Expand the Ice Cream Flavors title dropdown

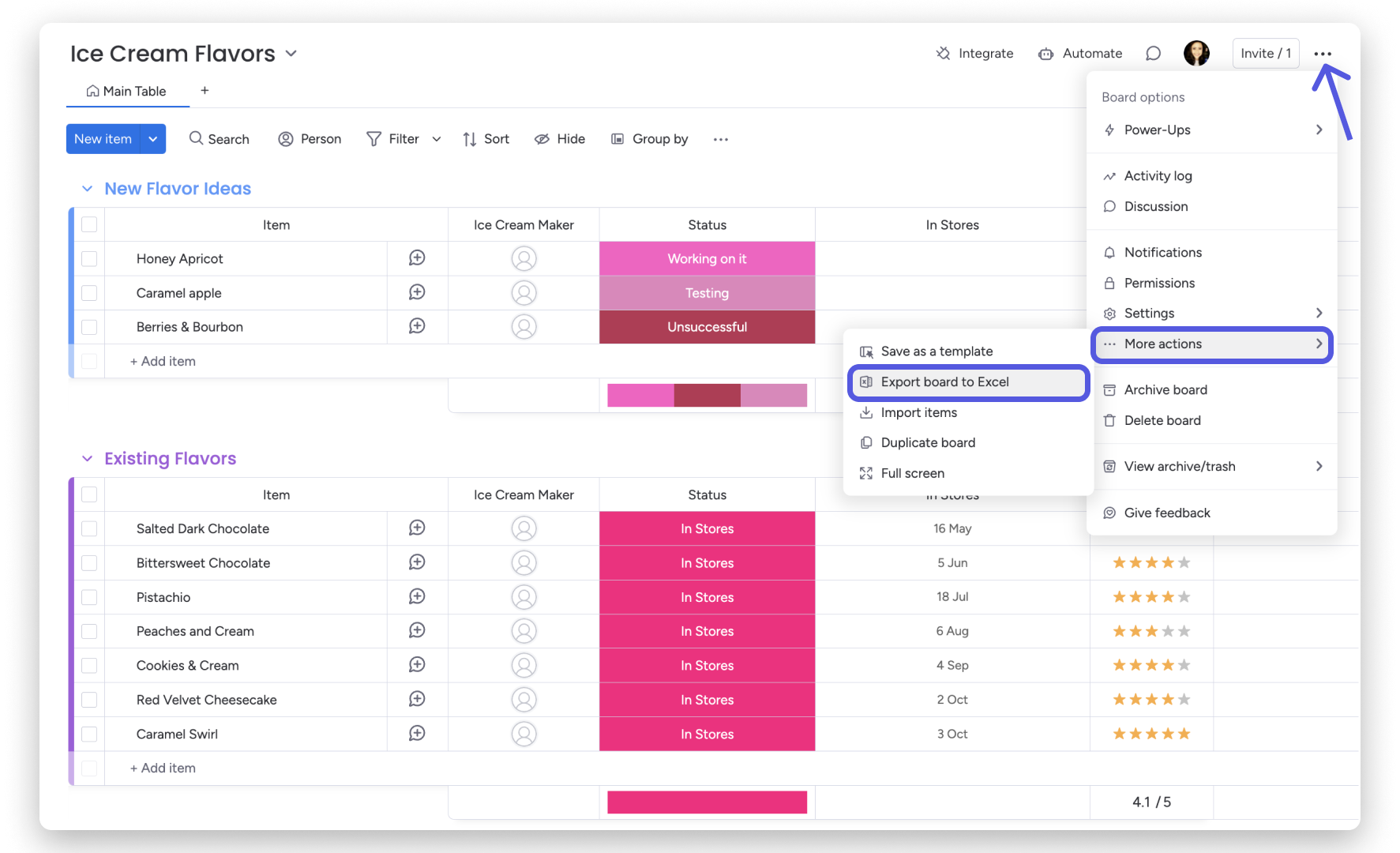pyautogui.click(x=291, y=54)
